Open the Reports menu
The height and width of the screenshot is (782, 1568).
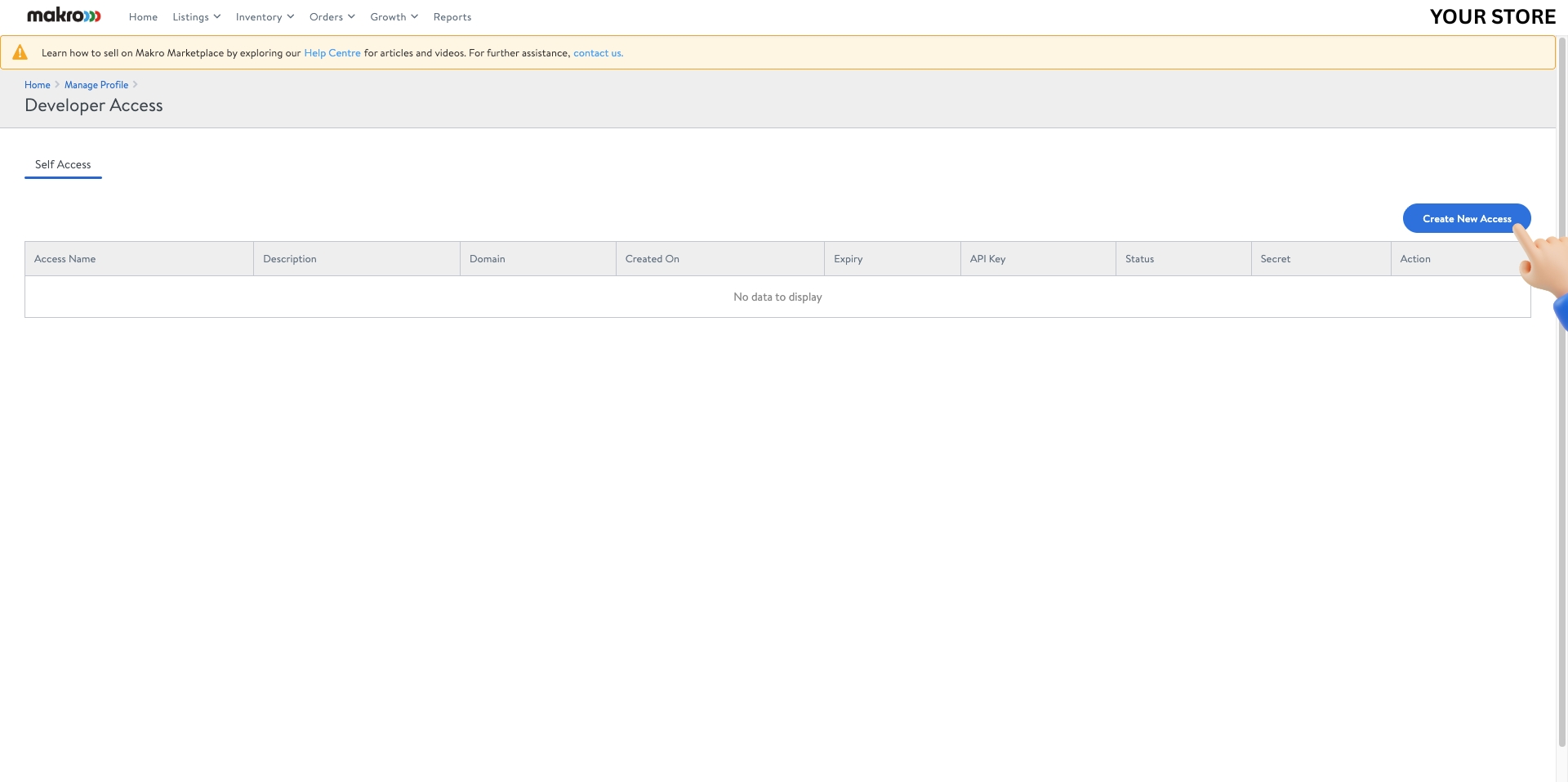pos(452,16)
